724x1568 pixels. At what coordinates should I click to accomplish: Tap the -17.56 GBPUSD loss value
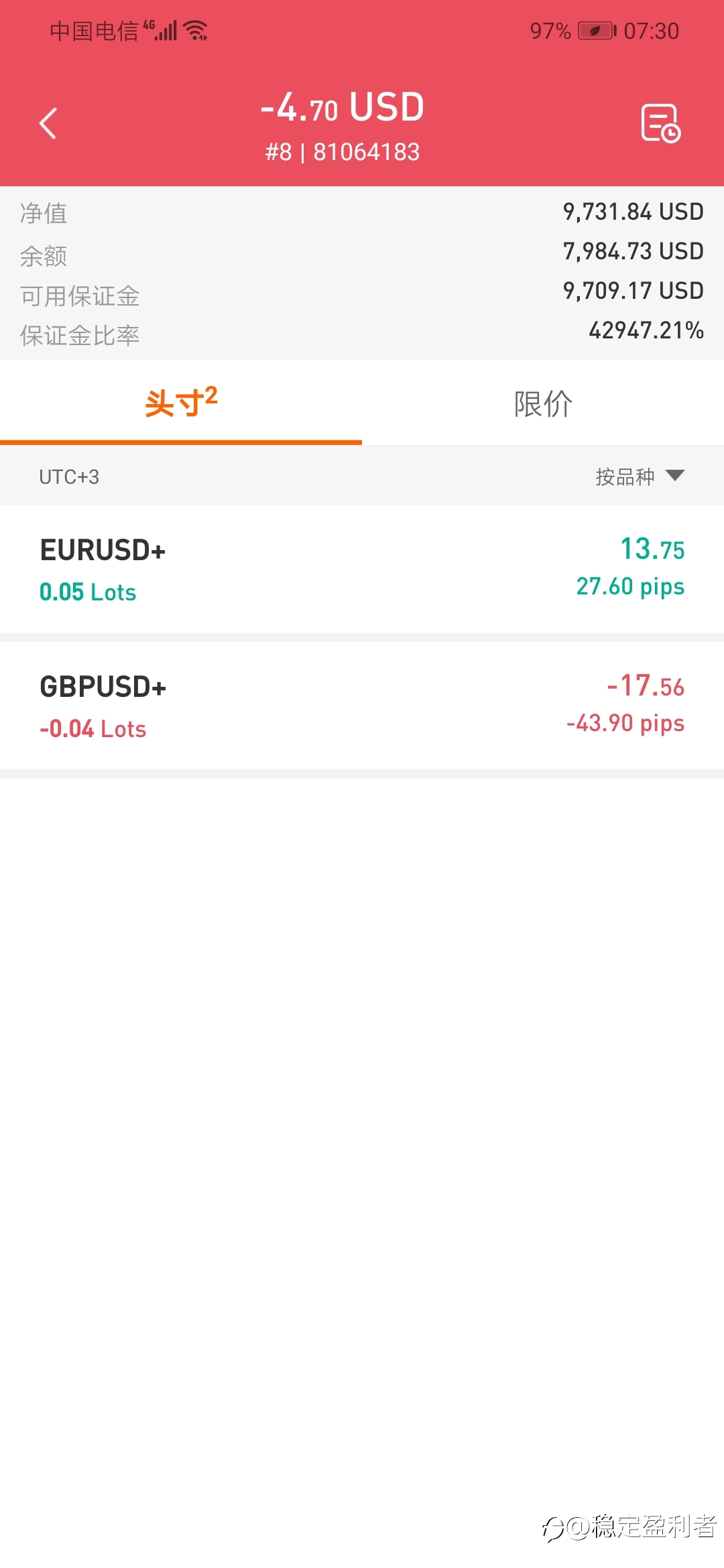tap(646, 685)
